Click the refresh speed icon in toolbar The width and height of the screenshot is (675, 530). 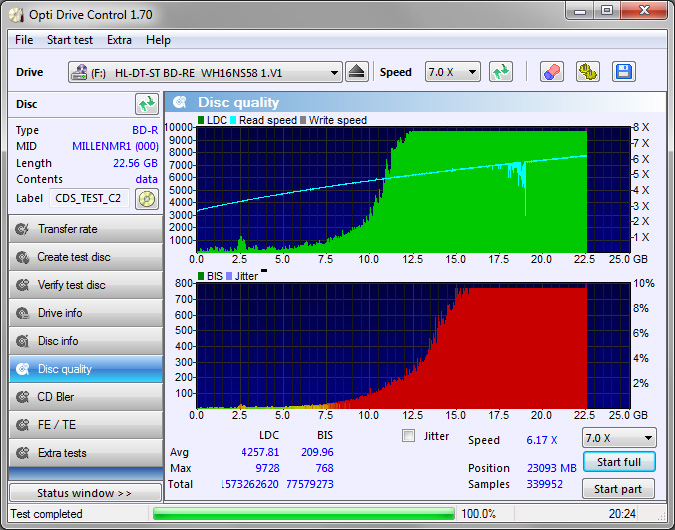(x=501, y=72)
